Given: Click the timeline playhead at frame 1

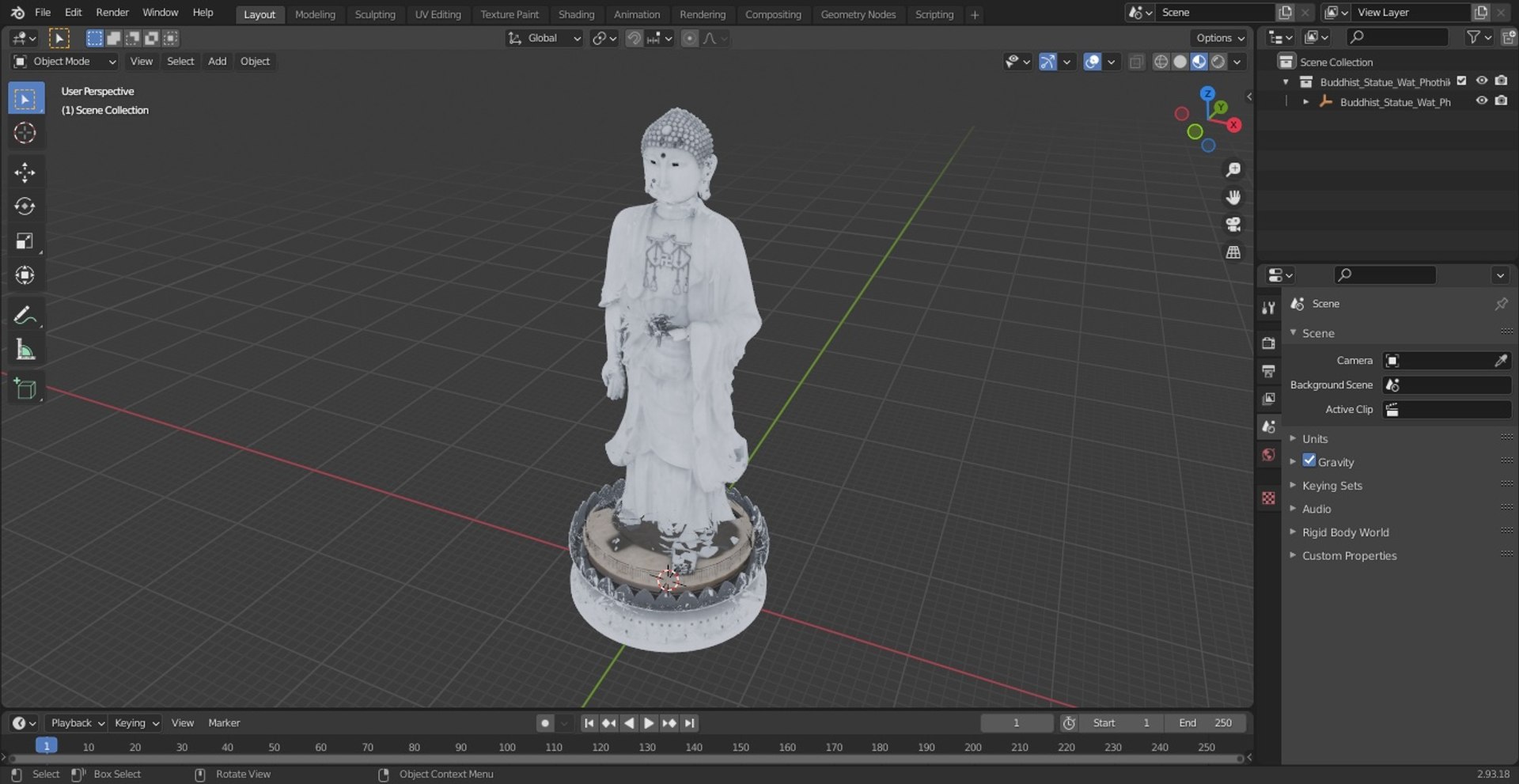Looking at the screenshot, I should pyautogui.click(x=47, y=746).
